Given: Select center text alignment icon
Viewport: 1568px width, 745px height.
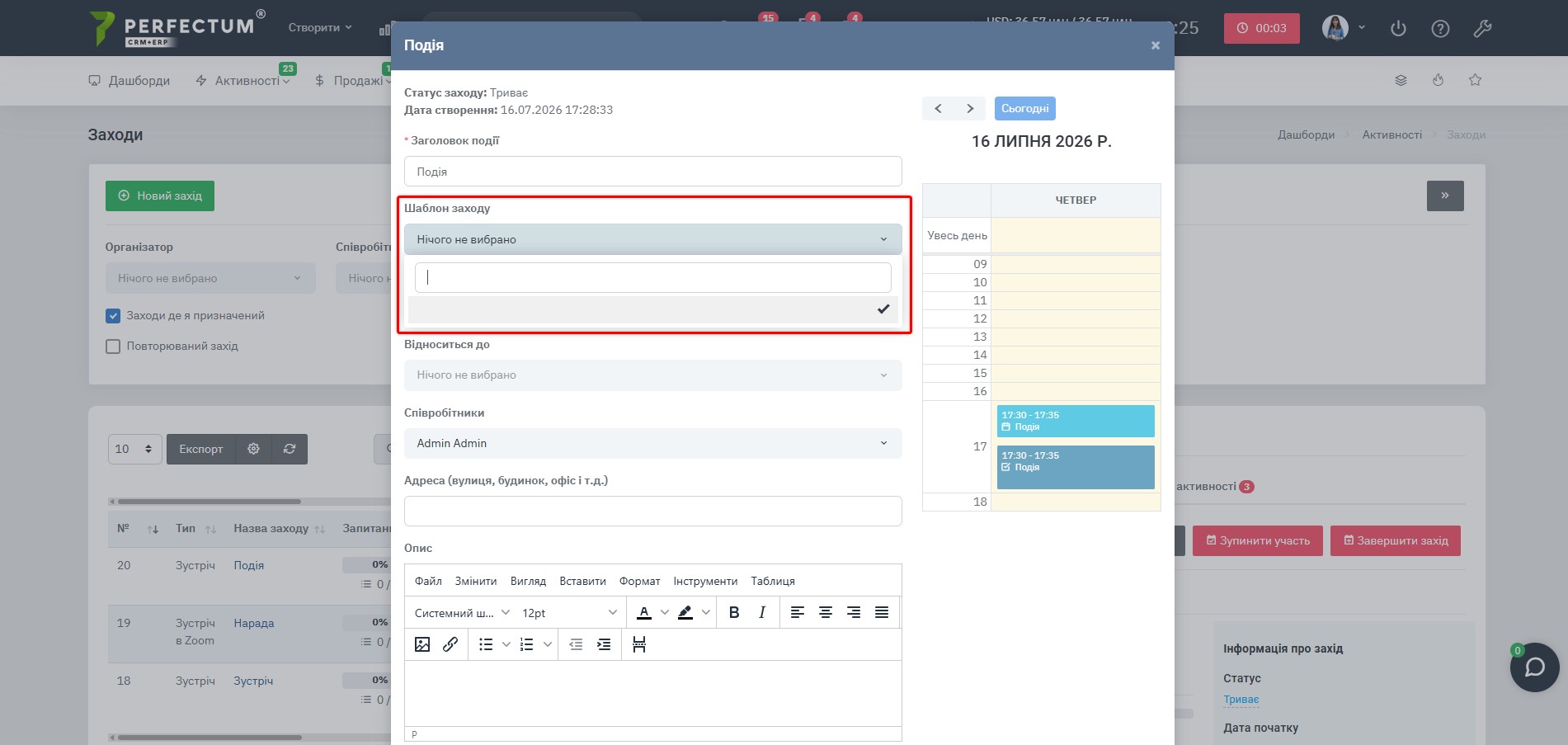Looking at the screenshot, I should coord(825,612).
